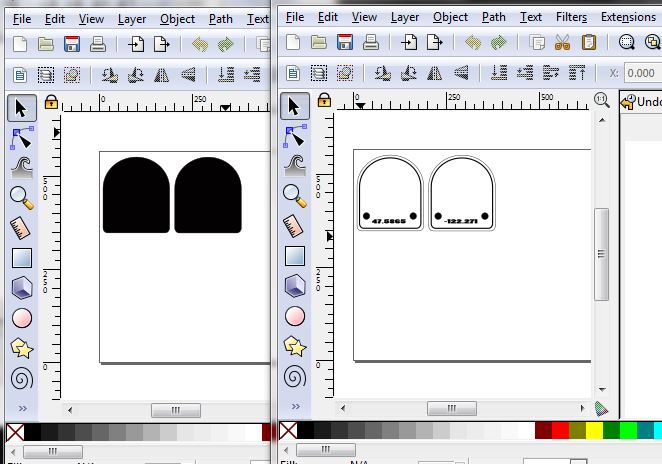Toggle color-managed view icon in right window

click(601, 408)
